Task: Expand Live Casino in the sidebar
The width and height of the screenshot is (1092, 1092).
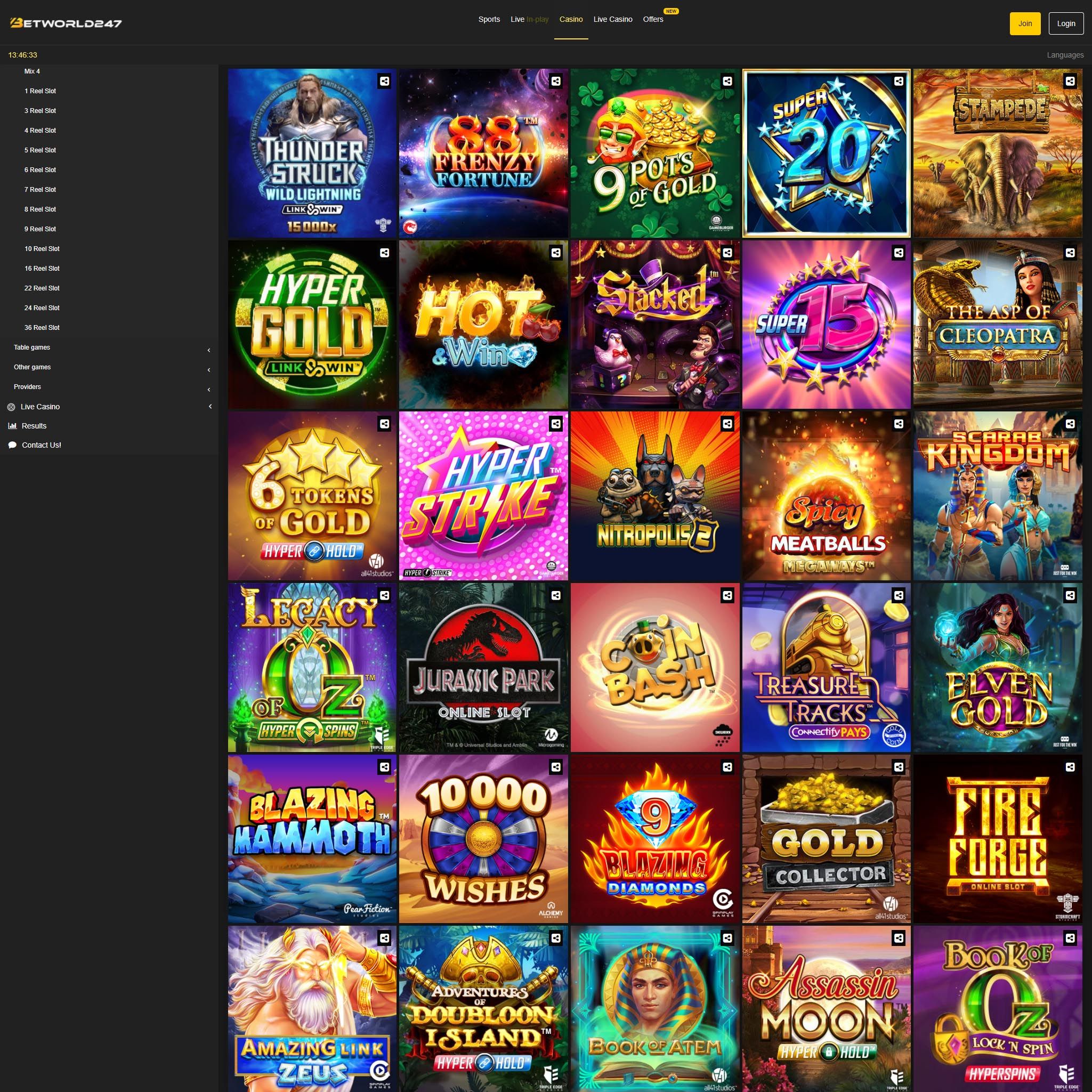Action: pos(109,407)
